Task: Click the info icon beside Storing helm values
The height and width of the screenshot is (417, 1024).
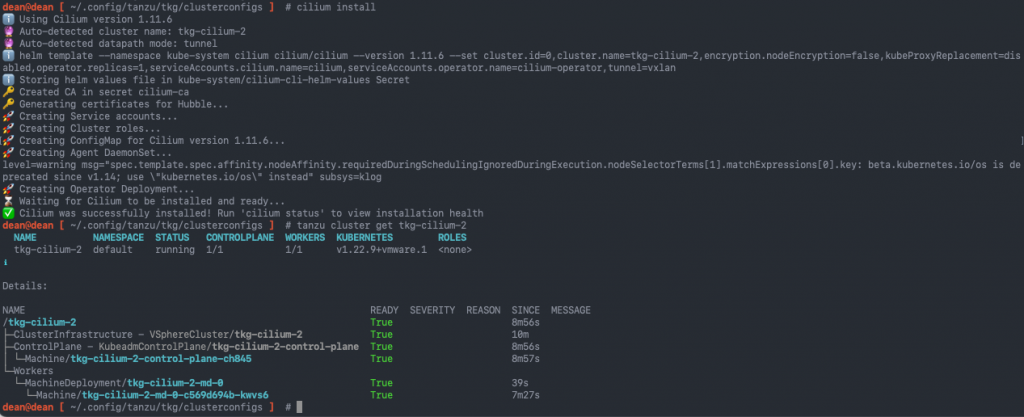Action: point(7,80)
